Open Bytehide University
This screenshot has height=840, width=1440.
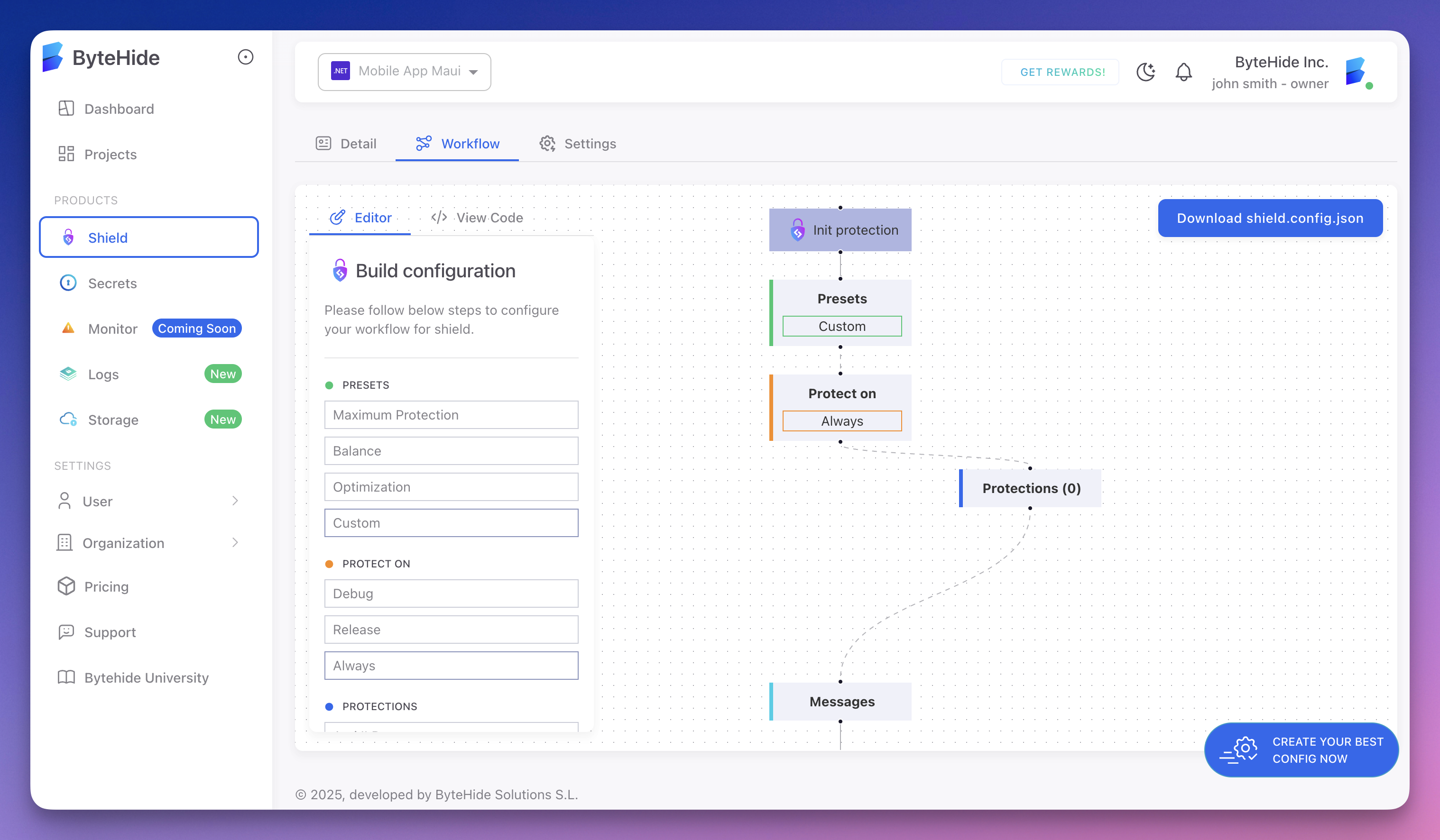[x=146, y=677]
